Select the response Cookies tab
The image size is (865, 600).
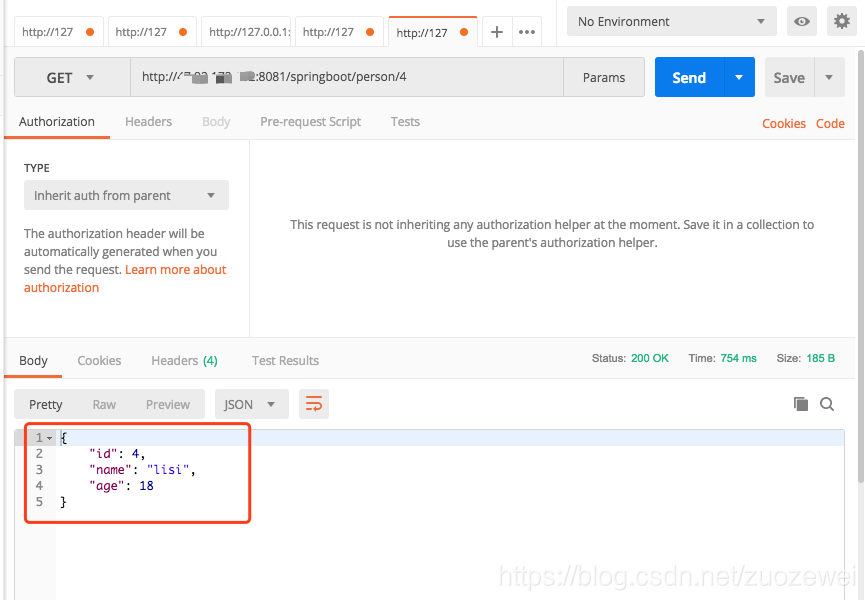coord(99,360)
